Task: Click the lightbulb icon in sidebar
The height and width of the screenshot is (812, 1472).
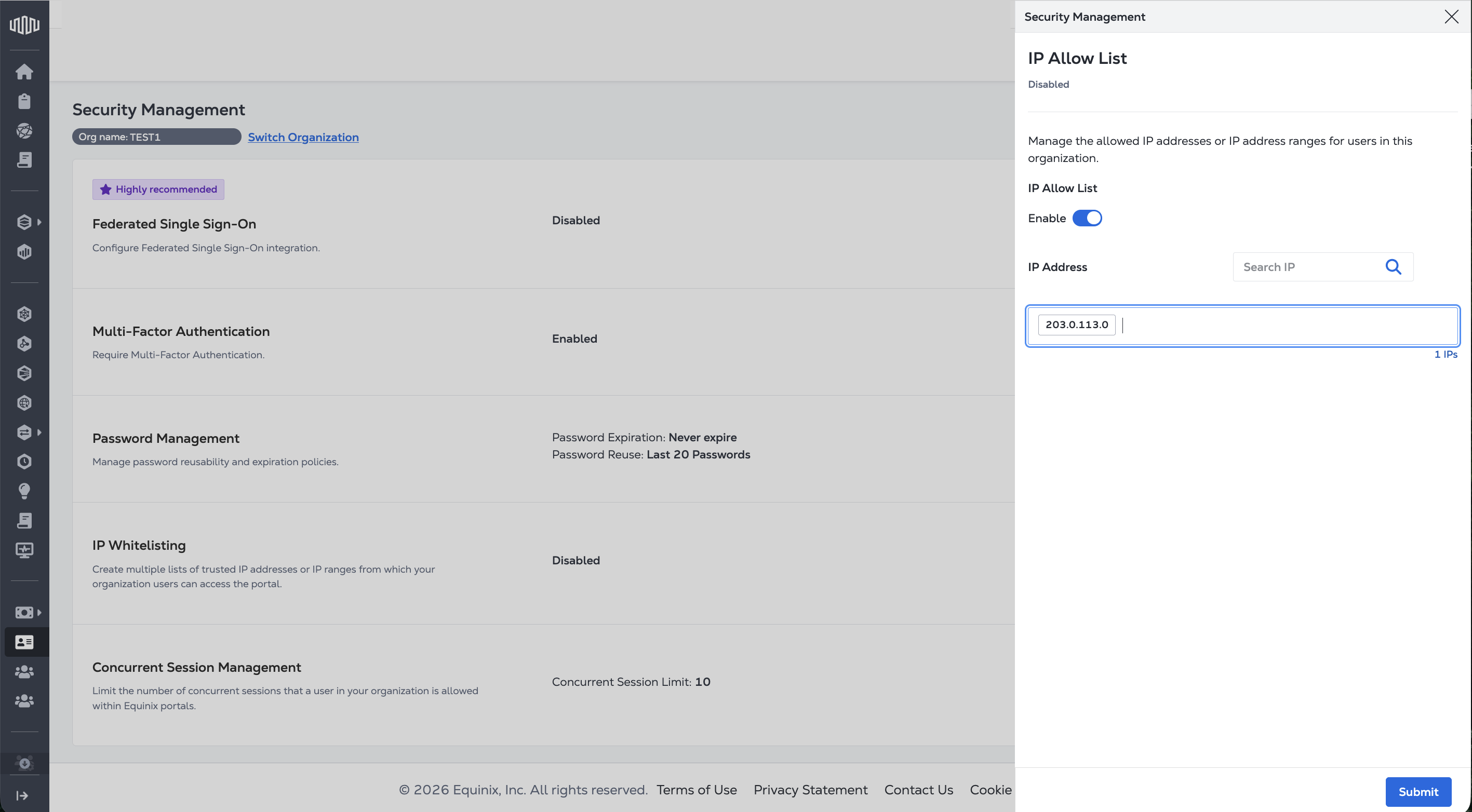Action: click(24, 491)
